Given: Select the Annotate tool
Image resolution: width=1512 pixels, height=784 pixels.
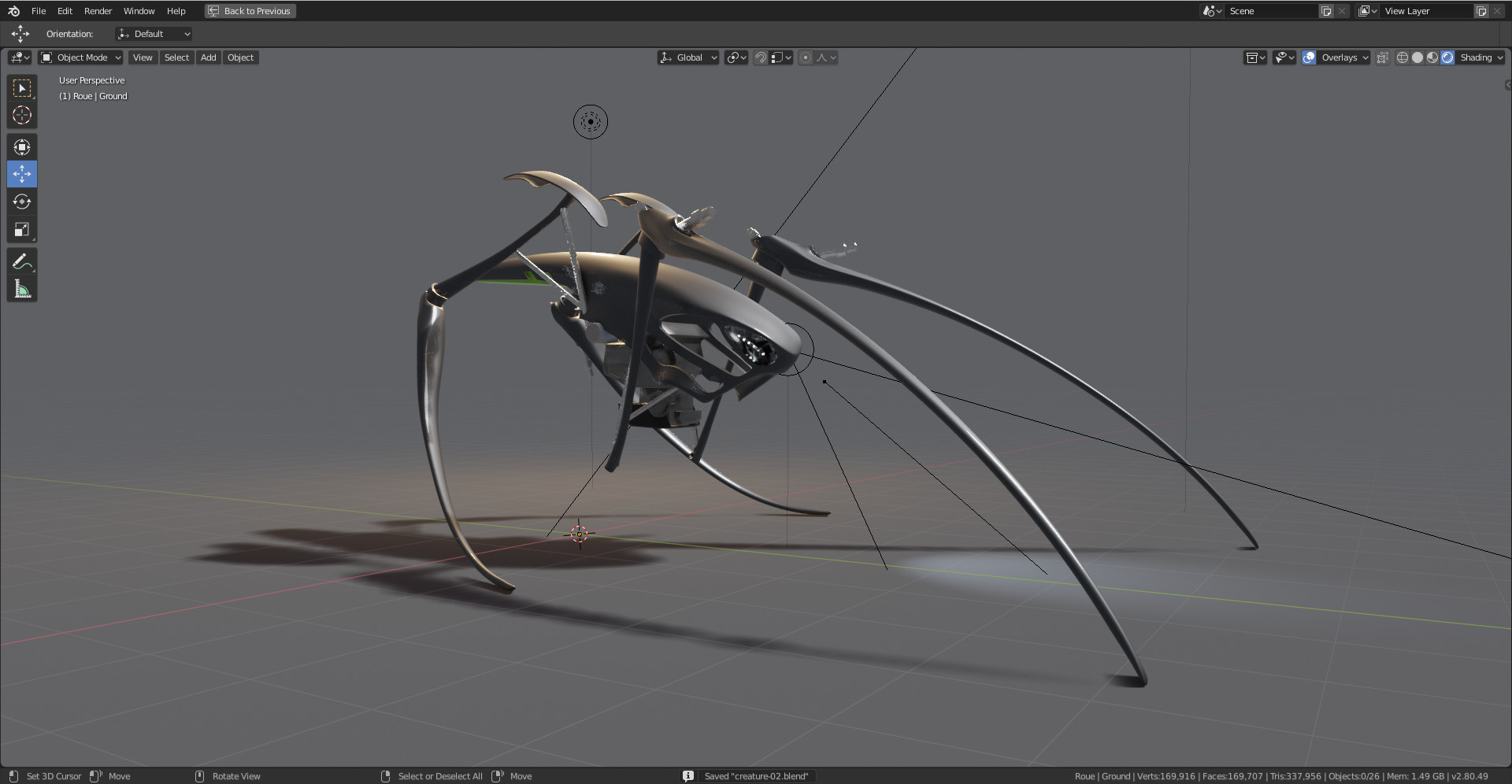Looking at the screenshot, I should 22,261.
